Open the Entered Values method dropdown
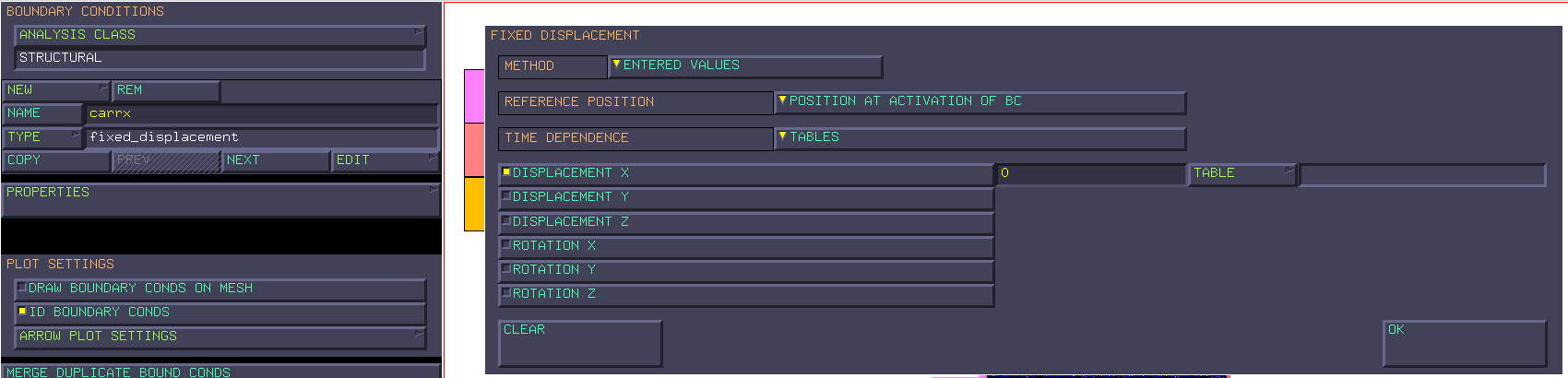The width and height of the screenshot is (1568, 378). click(x=745, y=66)
